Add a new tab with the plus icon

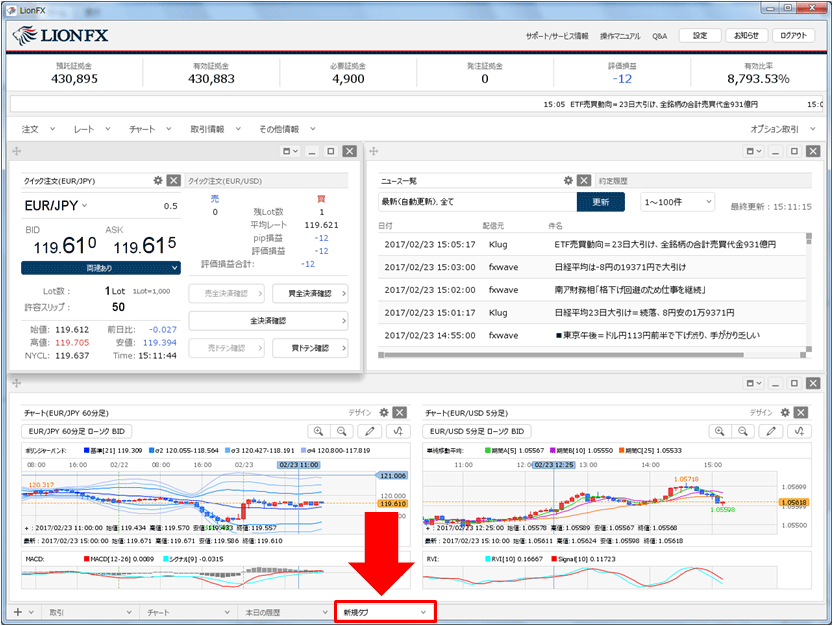point(18,612)
